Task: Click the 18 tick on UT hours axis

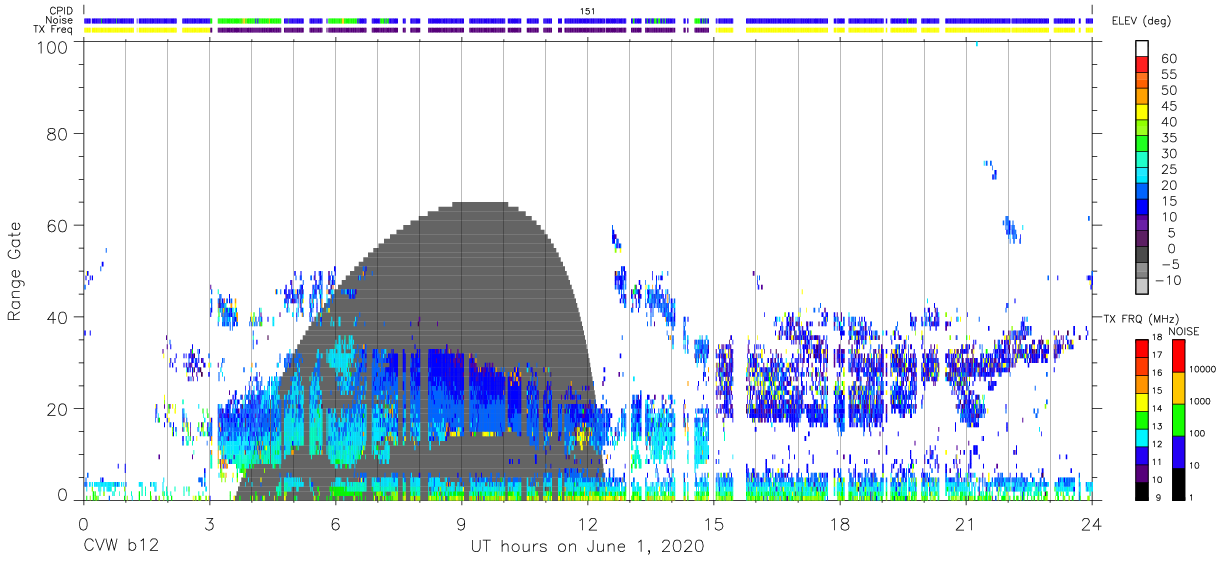Action: (x=840, y=523)
